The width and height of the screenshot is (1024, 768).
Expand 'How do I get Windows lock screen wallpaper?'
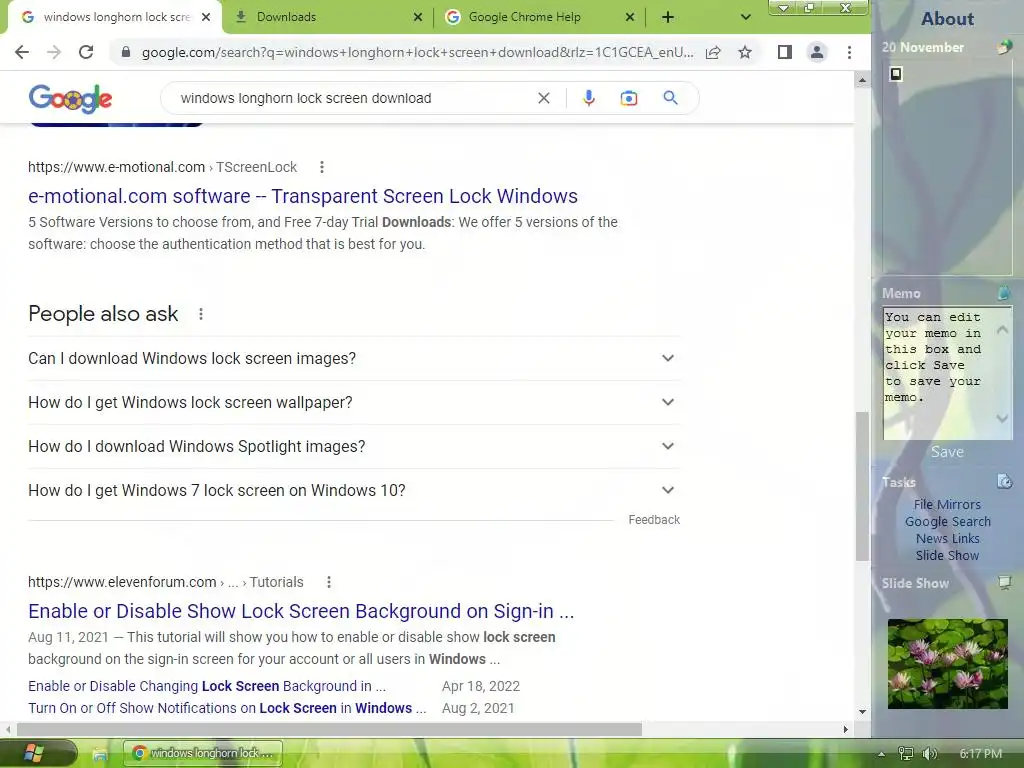point(354,402)
